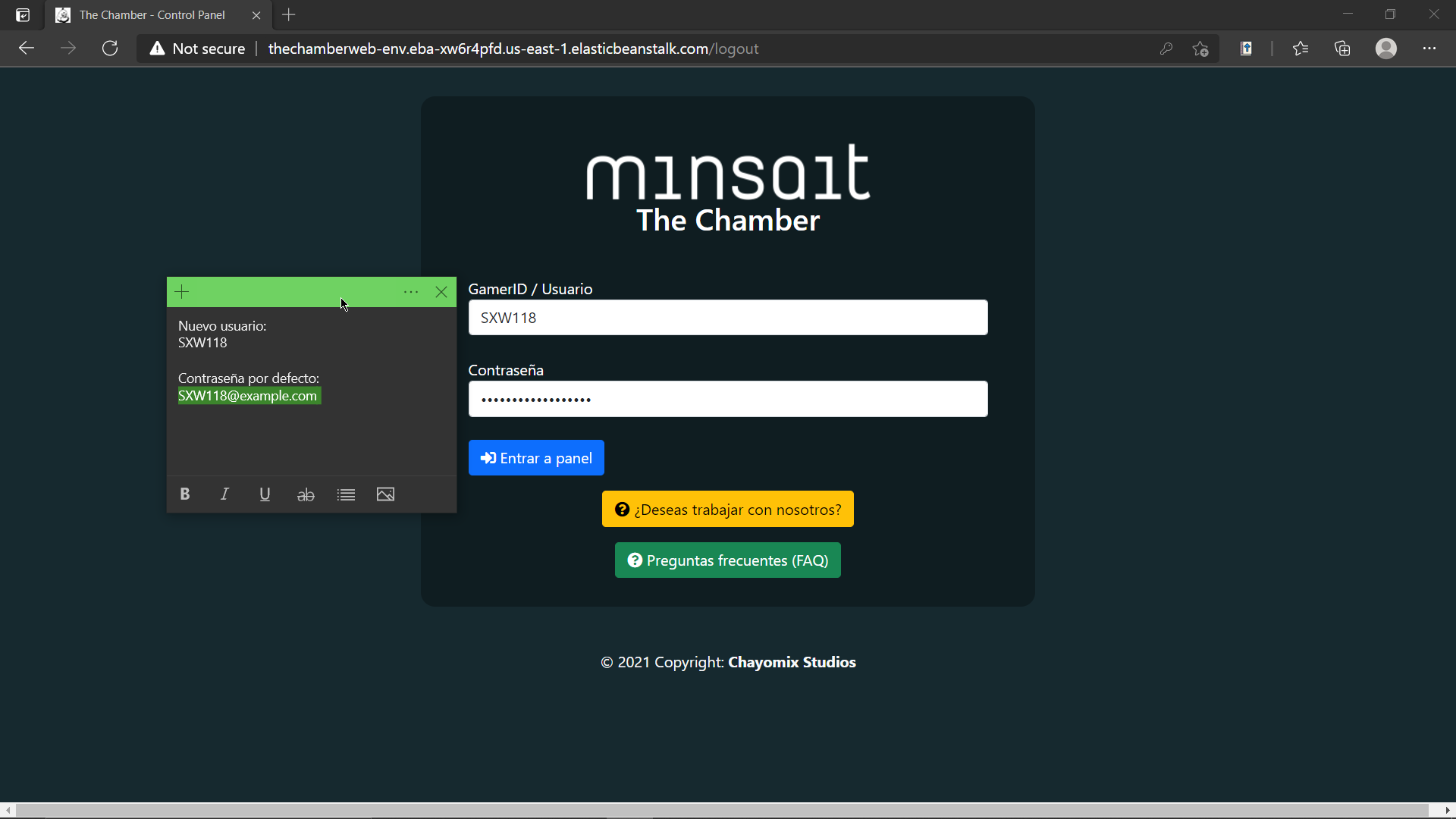Screen dimensions: 1456x819
Task: Restore down the browser window
Action: (1390, 14)
